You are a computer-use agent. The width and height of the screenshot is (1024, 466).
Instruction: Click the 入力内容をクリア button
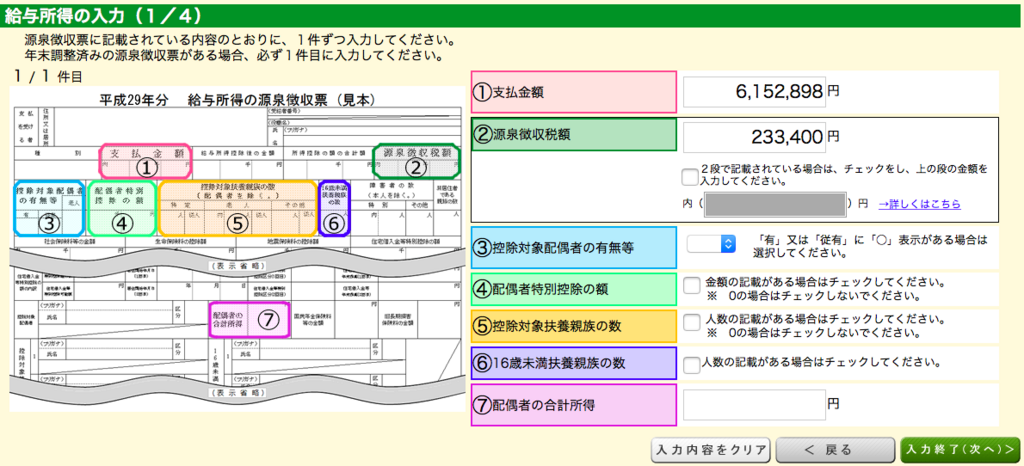(711, 450)
